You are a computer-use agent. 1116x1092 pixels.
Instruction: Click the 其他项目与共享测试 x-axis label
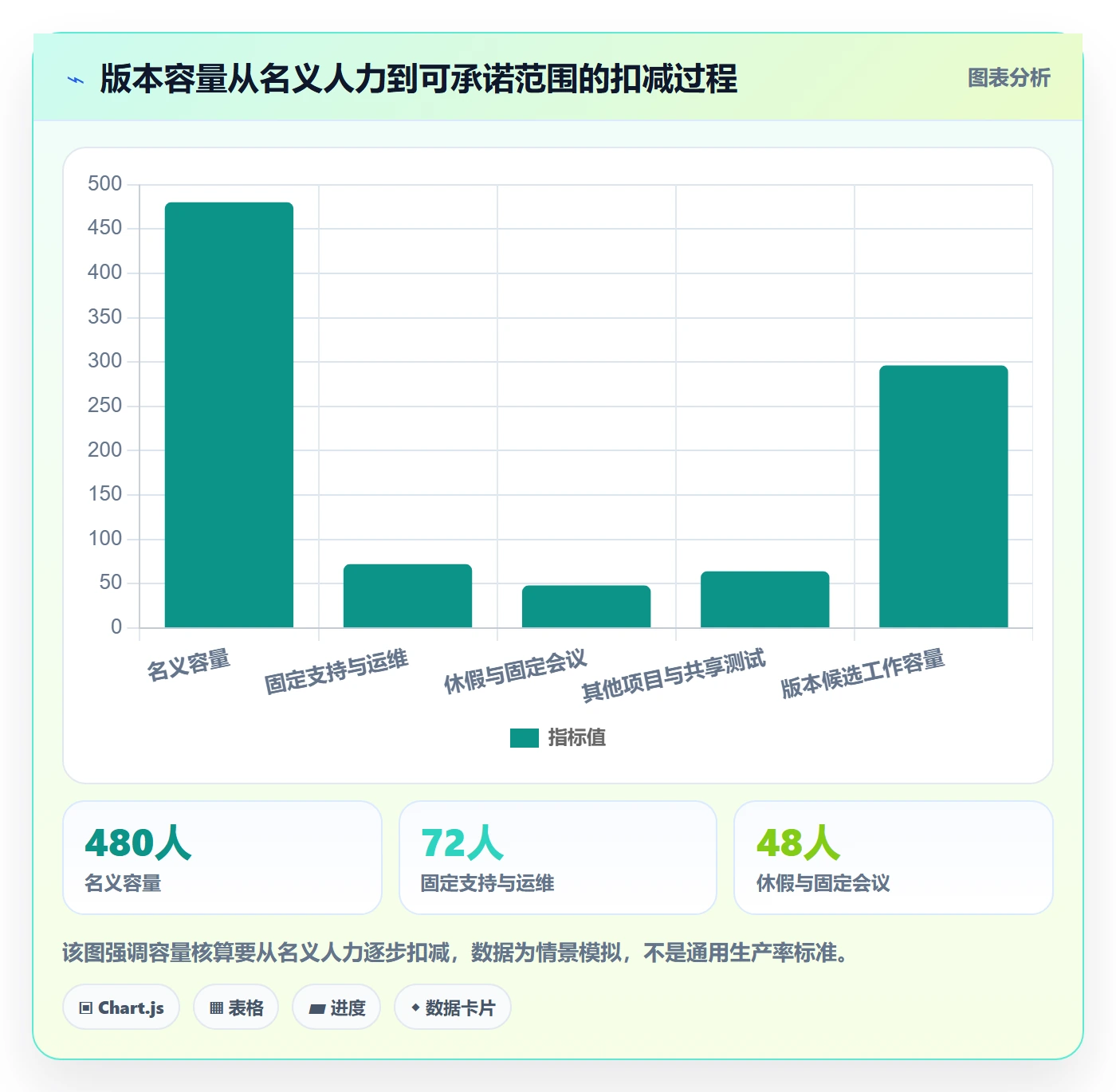tap(674, 674)
